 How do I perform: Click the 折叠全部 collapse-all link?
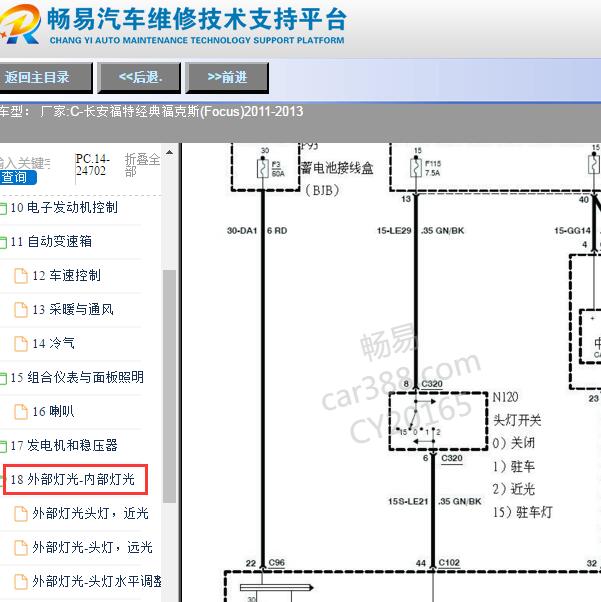coord(142,165)
